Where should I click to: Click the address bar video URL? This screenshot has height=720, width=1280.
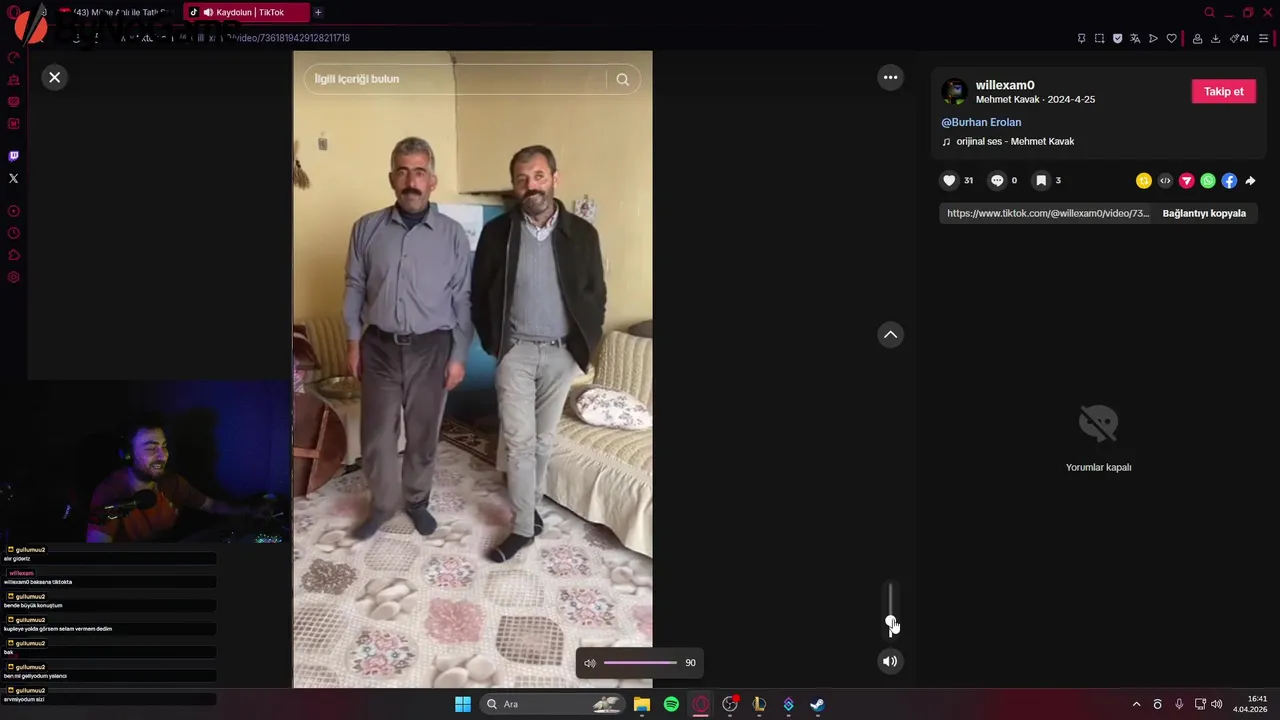[270, 38]
